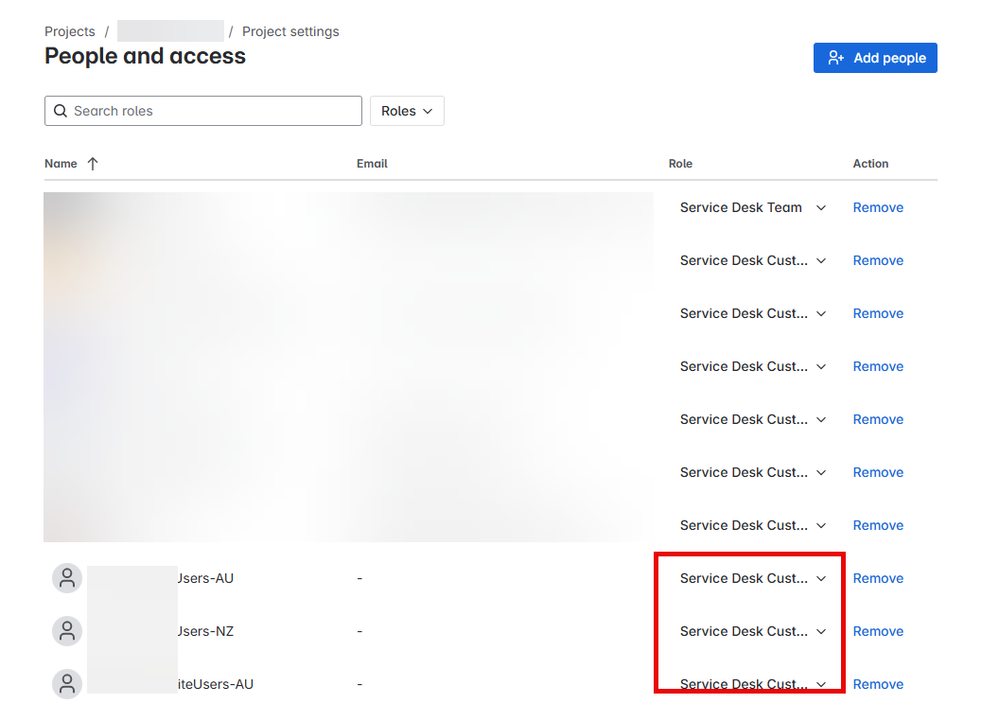The width and height of the screenshot is (999, 706).
Task: Click the Users-AU avatar icon
Action: (x=67, y=579)
